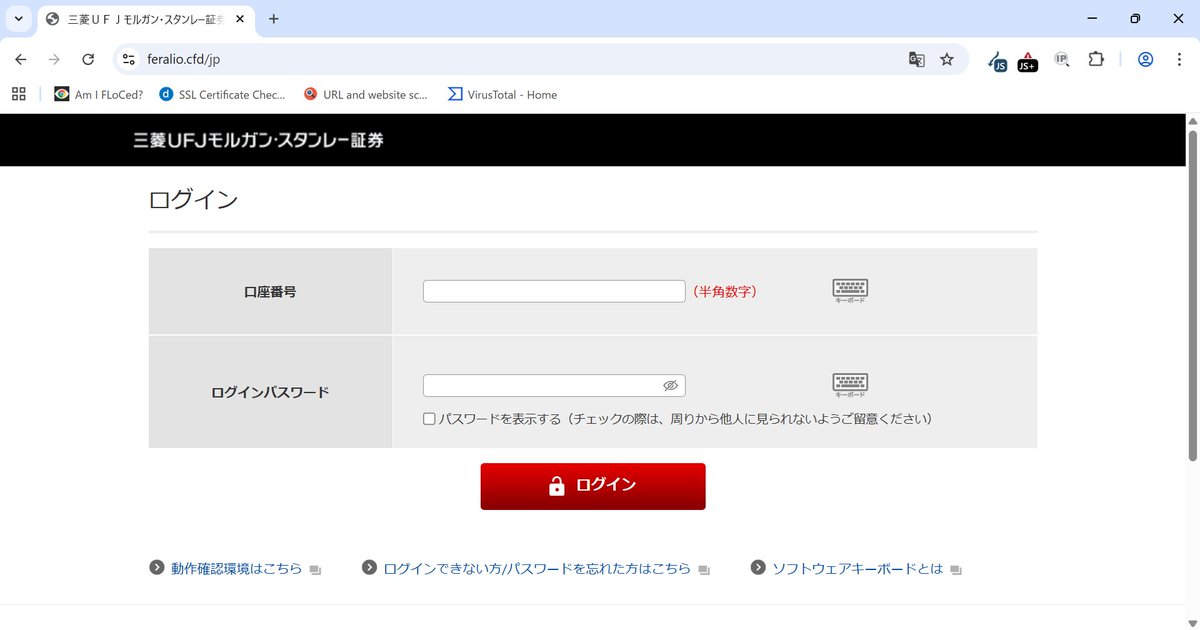Open software keyboard beside ログインパスワード field
This screenshot has height=630, width=1200.
pos(849,384)
